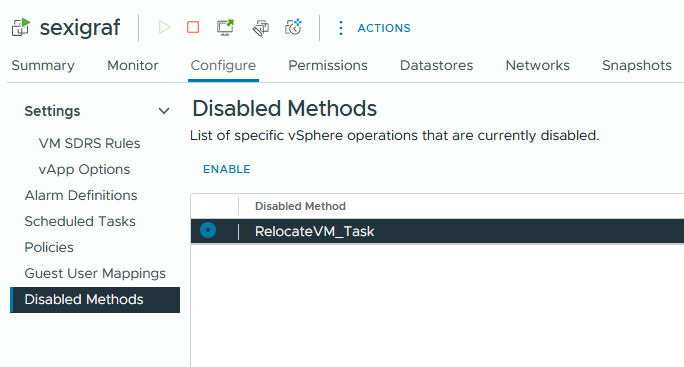Click the sexigraf VM icon

point(21,27)
